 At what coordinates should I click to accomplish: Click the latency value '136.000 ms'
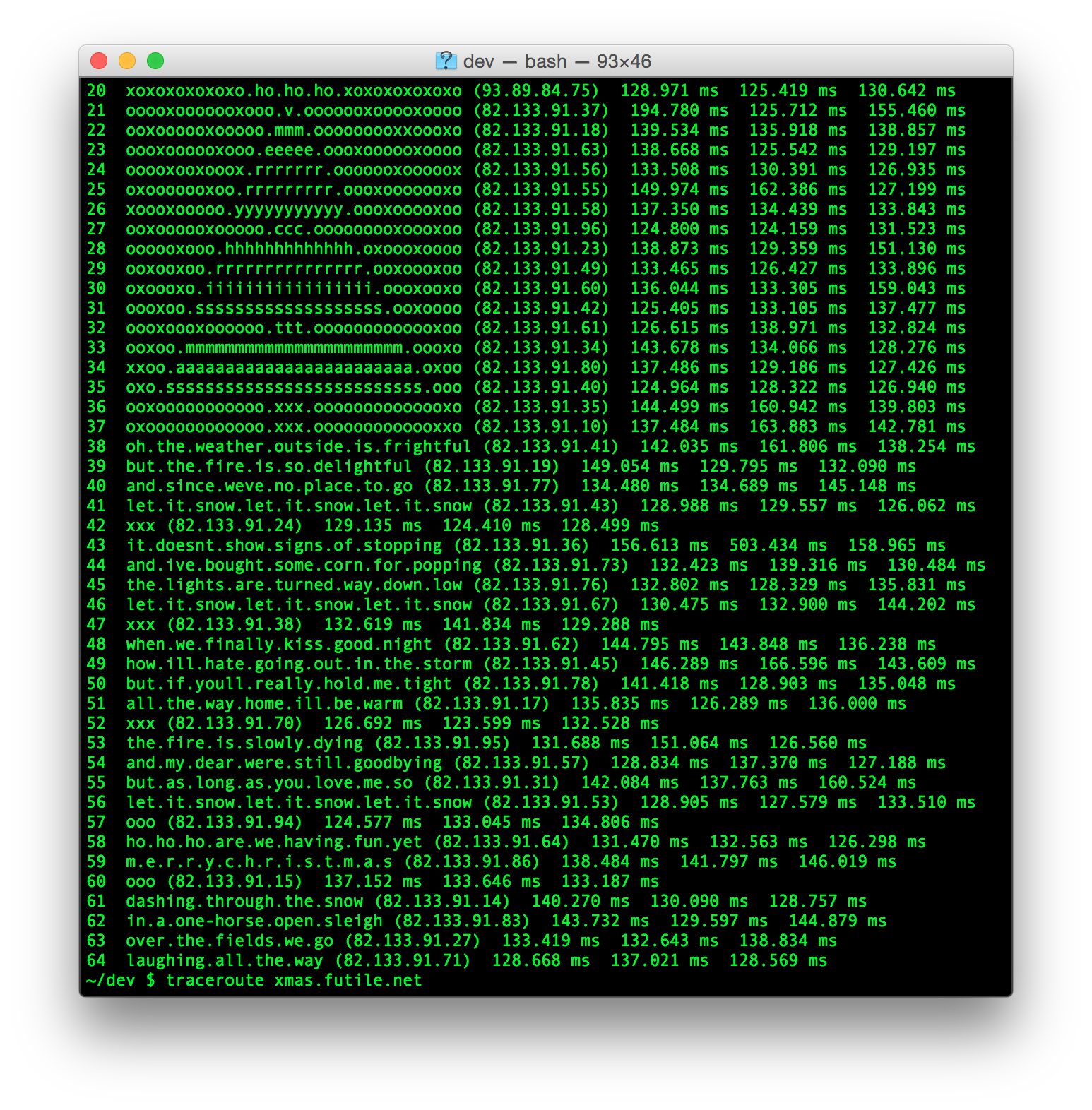(857, 703)
